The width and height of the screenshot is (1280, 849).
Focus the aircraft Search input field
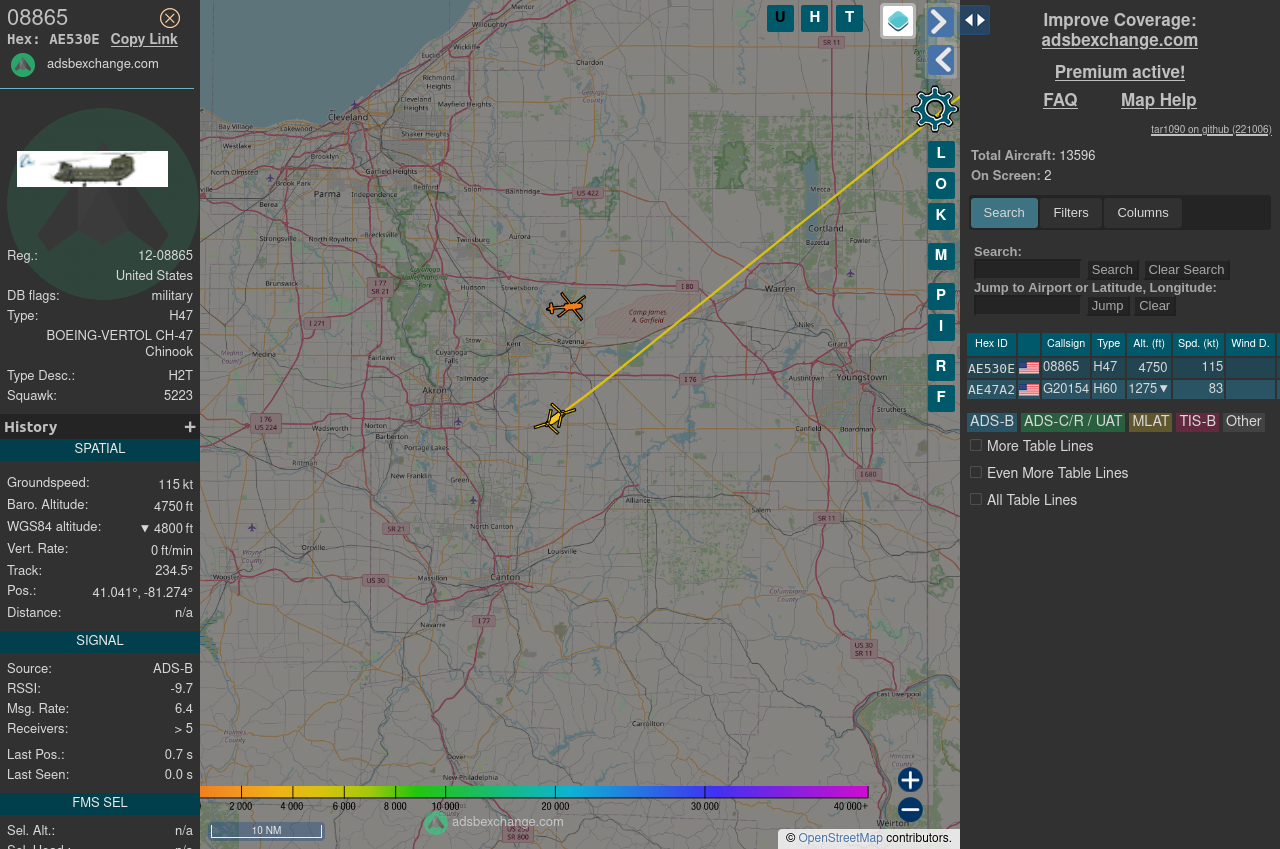tap(1027, 269)
